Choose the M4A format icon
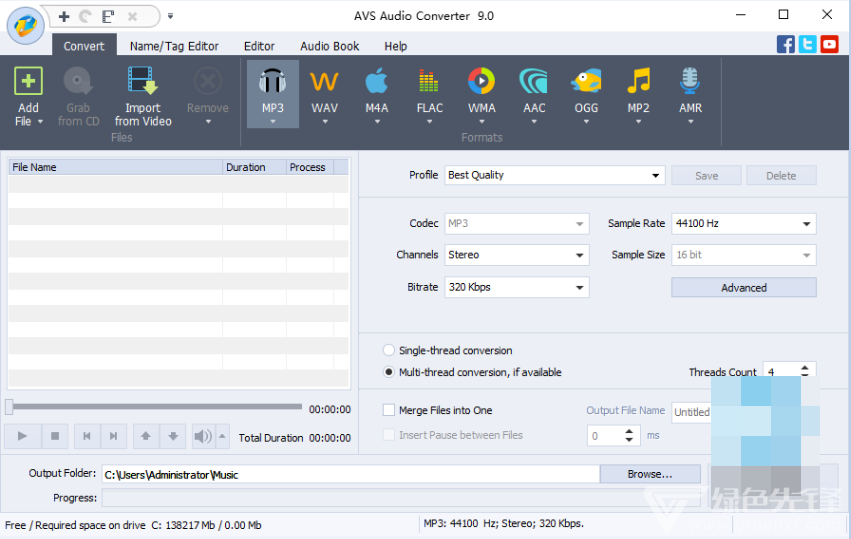Image resolution: width=851 pixels, height=539 pixels. 377,81
